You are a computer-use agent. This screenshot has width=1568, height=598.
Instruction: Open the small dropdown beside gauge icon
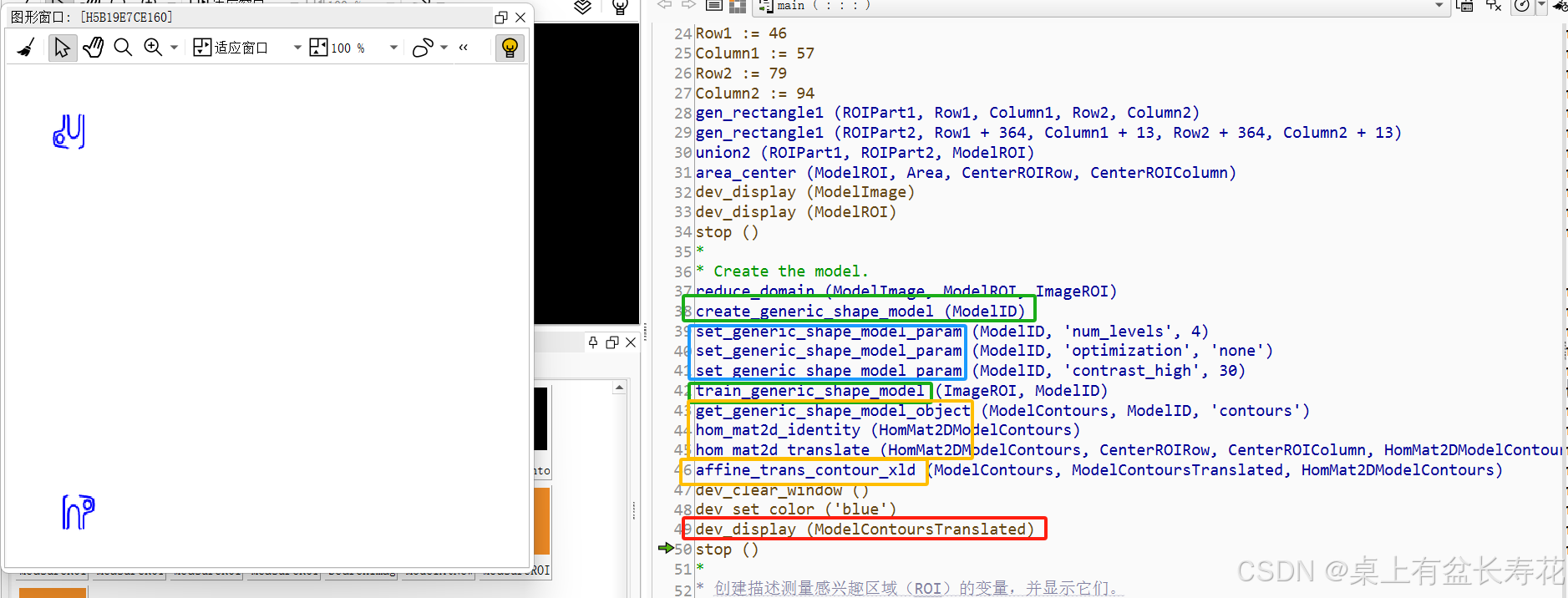[x=1541, y=5]
